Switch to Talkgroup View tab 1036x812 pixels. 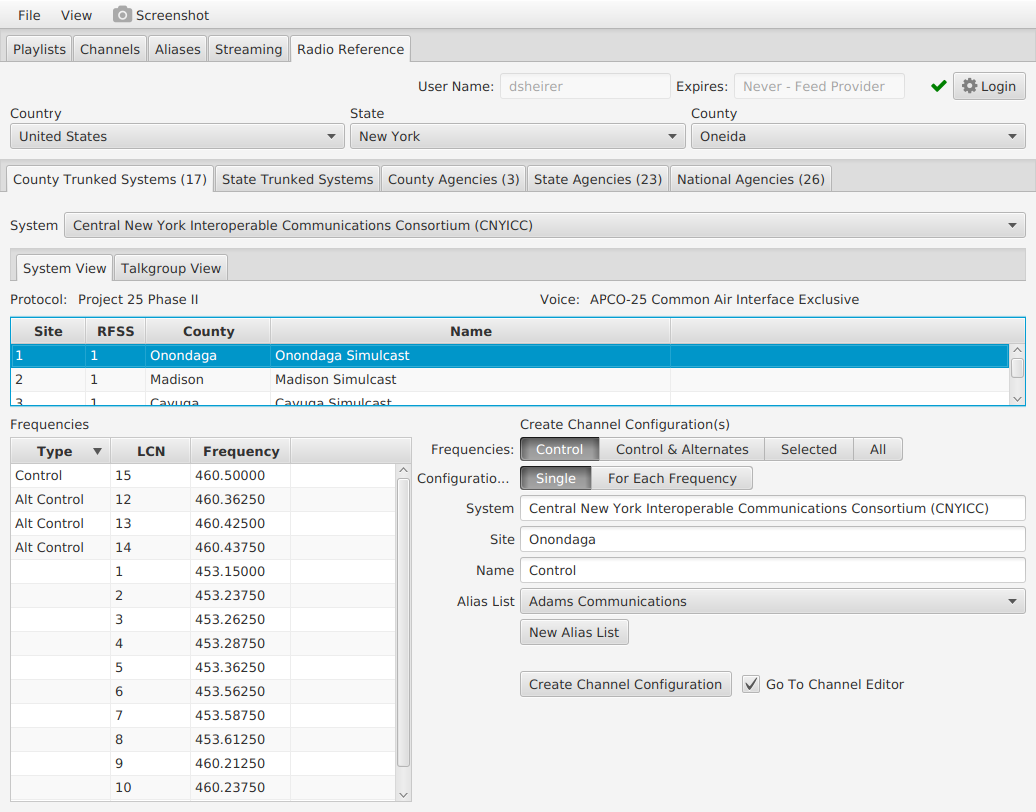(170, 268)
